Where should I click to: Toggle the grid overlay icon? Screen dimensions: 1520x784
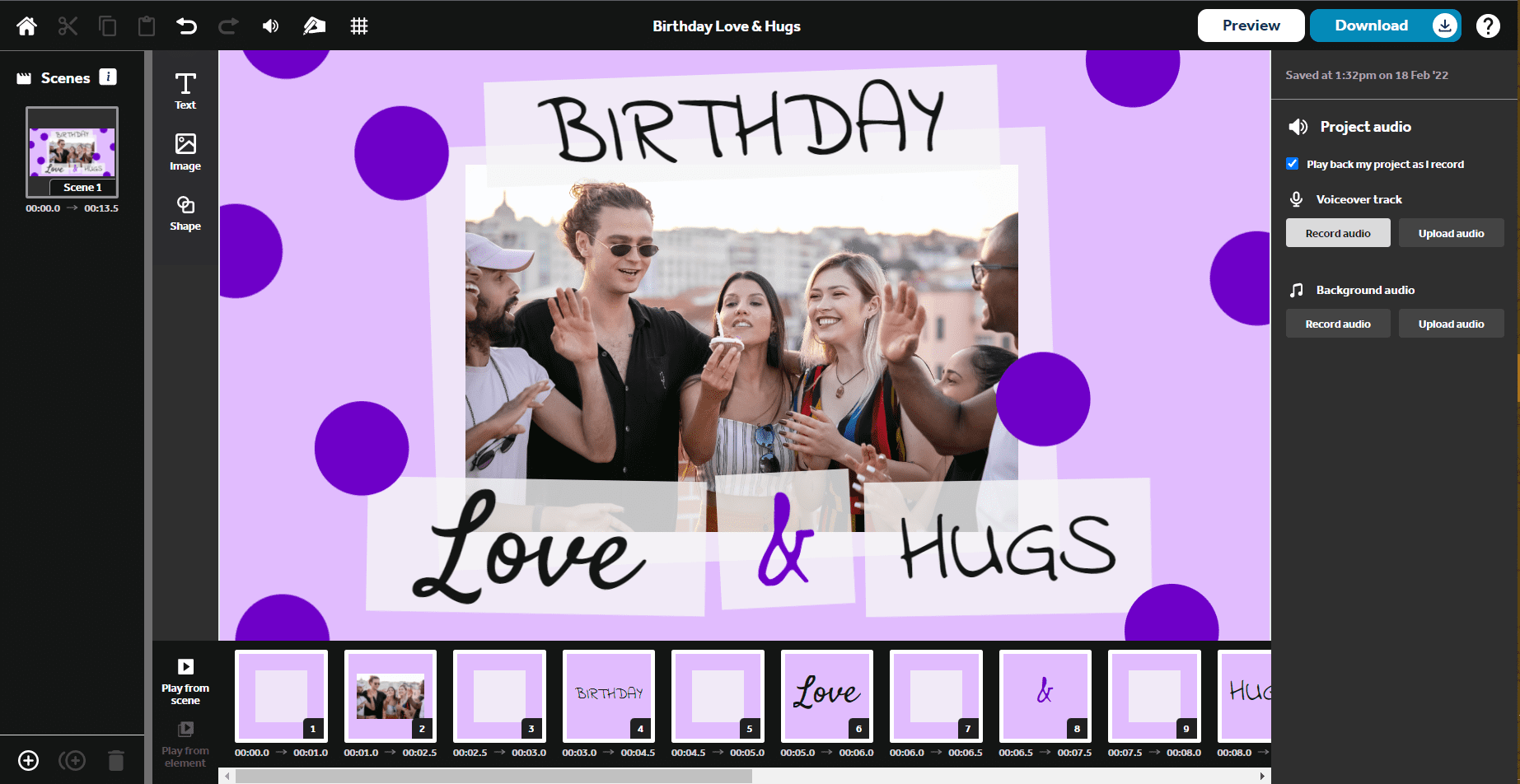359,26
